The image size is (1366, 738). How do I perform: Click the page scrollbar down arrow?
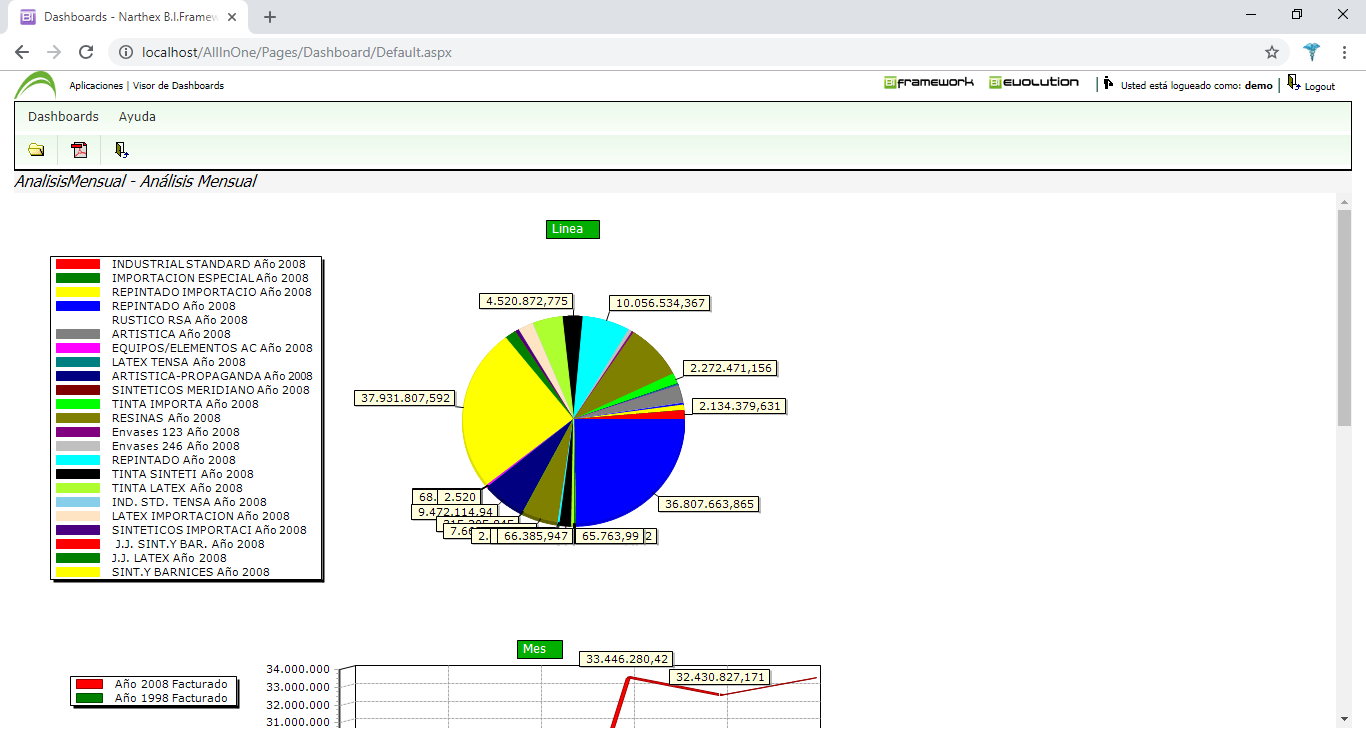[x=1344, y=719]
